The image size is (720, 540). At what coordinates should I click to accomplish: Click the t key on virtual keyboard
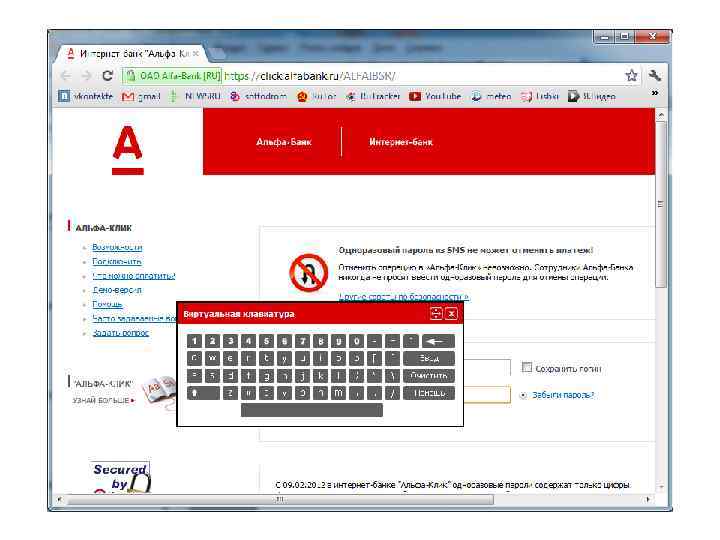266,358
